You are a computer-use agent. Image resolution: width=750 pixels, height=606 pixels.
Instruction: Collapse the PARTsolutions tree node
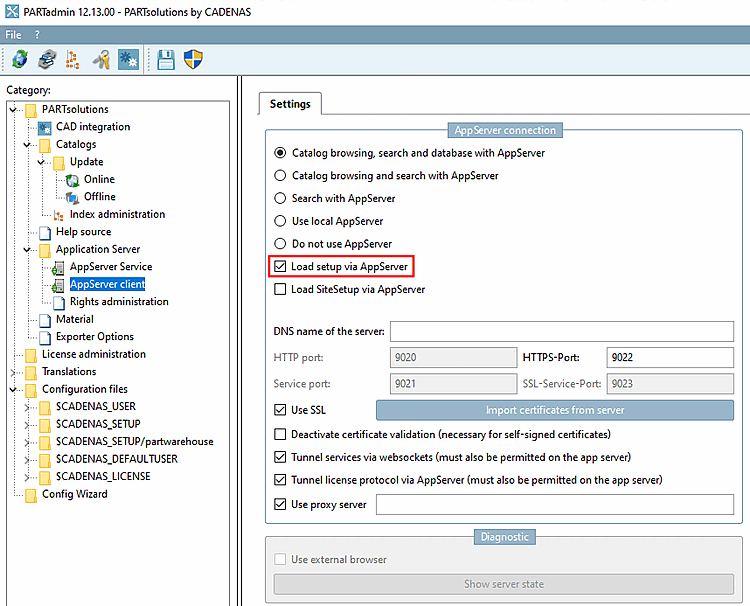pyautogui.click(x=13, y=110)
